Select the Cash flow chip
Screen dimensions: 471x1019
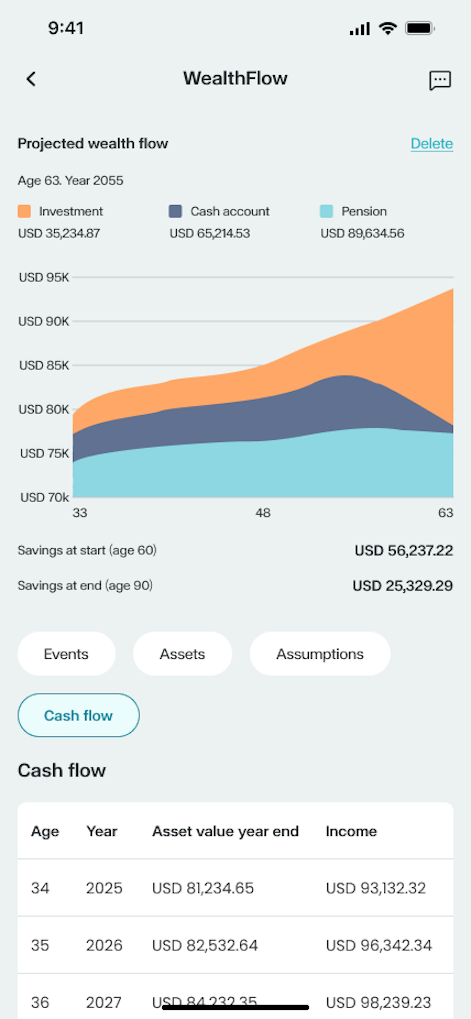79,716
